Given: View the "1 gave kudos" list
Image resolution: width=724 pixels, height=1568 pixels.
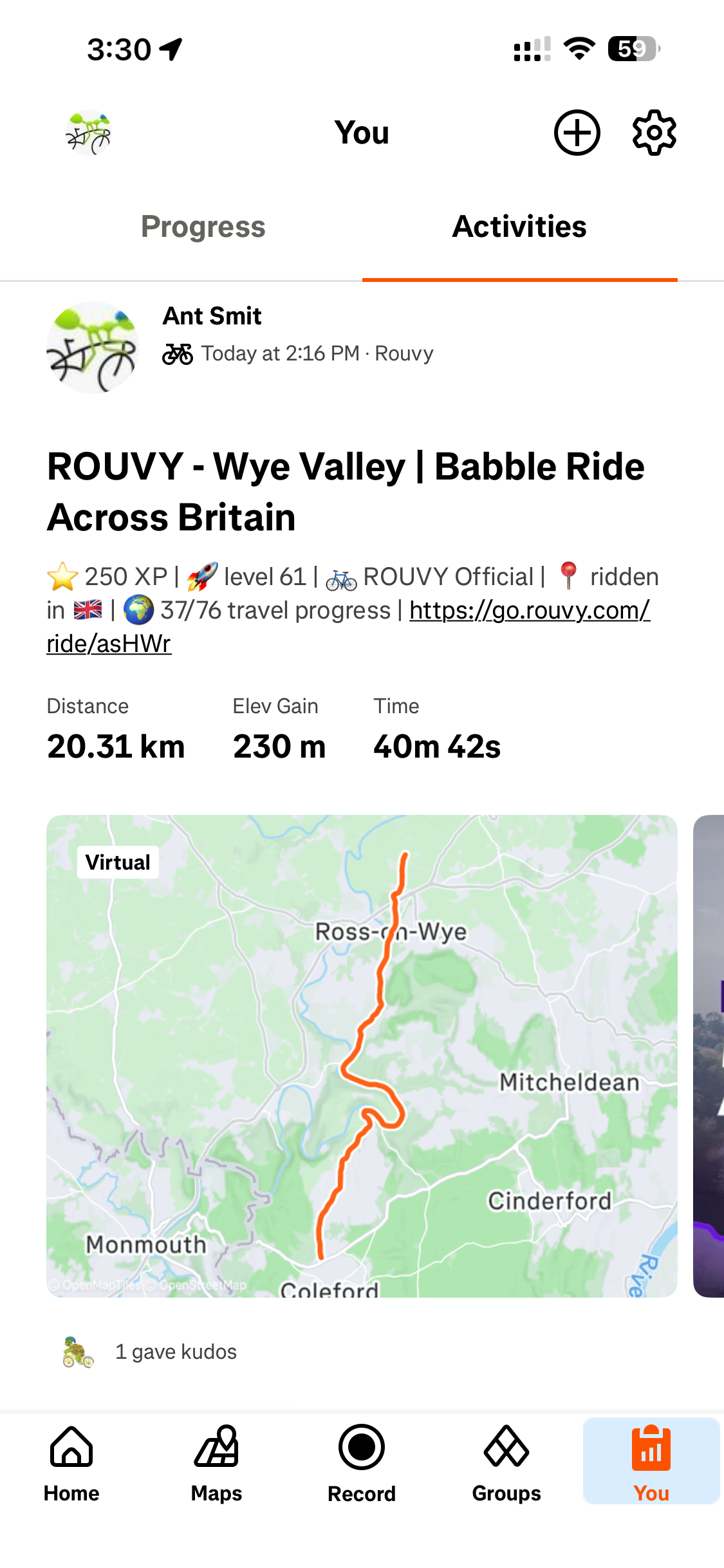Looking at the screenshot, I should pos(176,1352).
